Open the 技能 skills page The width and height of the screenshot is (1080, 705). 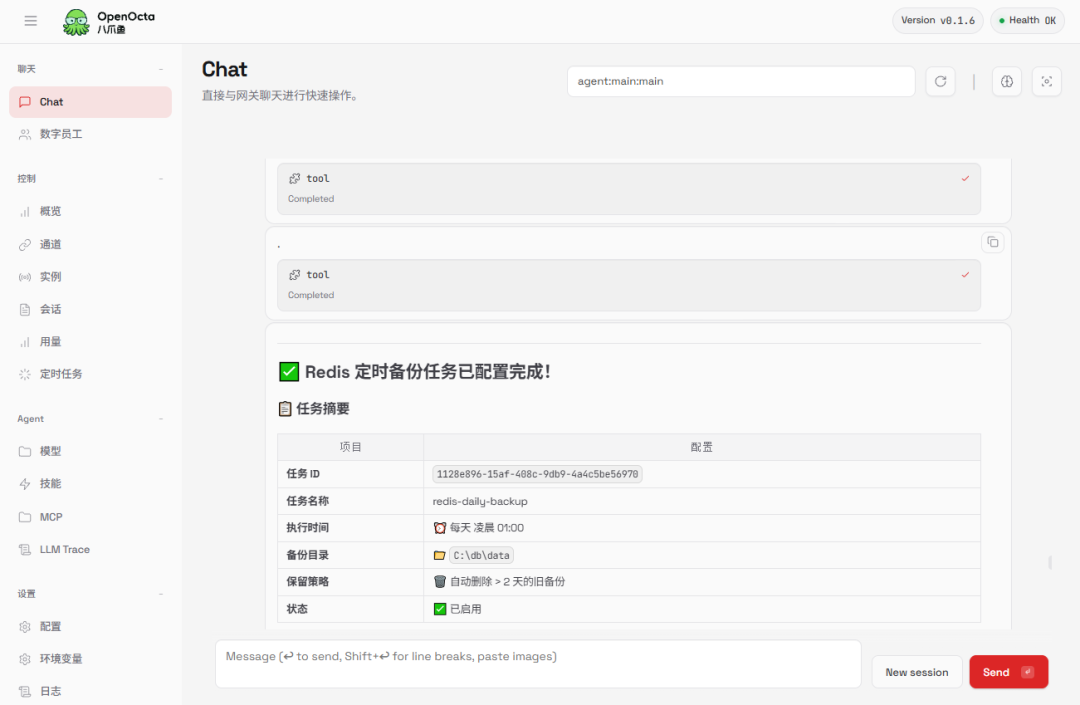coord(50,483)
